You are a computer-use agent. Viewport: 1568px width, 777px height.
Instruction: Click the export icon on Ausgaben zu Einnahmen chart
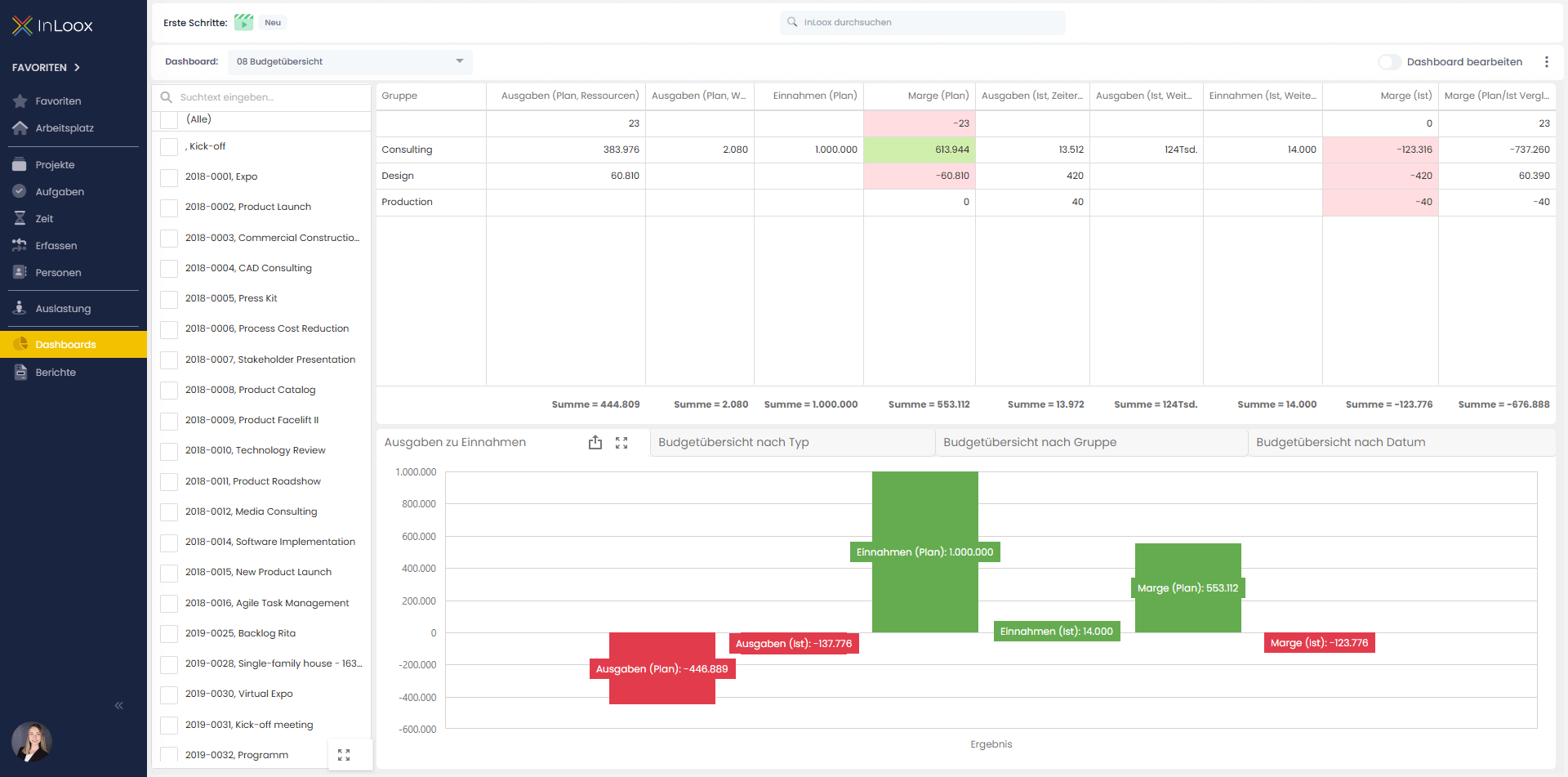pos(595,442)
